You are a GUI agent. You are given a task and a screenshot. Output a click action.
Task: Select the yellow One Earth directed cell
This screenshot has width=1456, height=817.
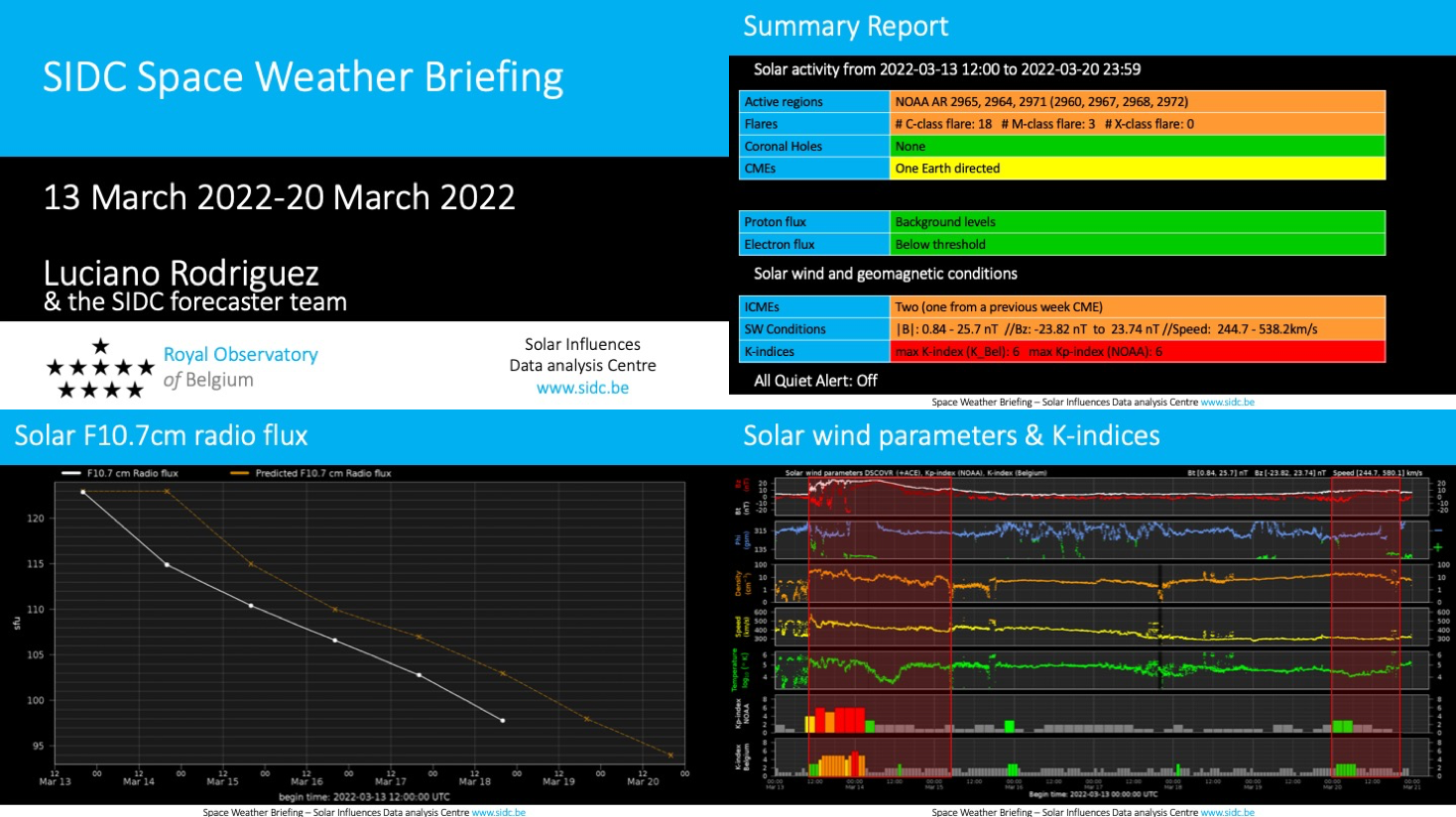[1138, 169]
